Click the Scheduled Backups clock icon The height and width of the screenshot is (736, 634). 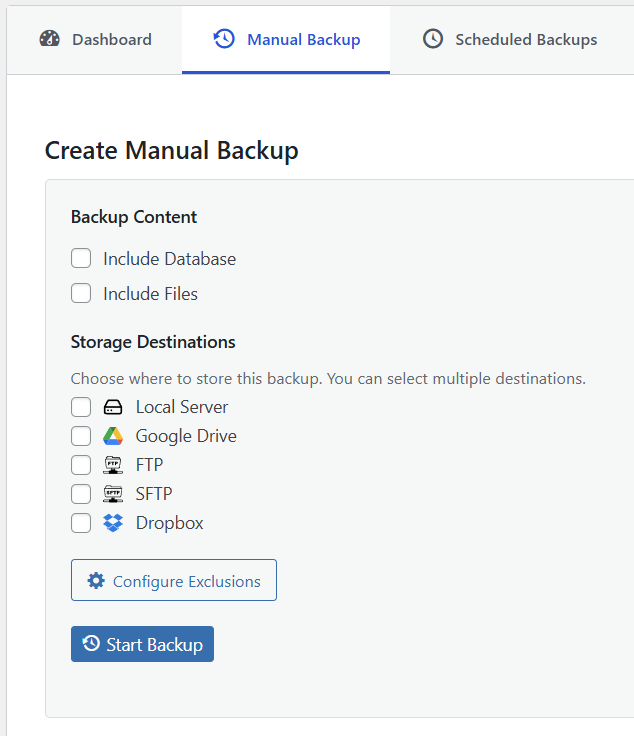click(x=433, y=40)
